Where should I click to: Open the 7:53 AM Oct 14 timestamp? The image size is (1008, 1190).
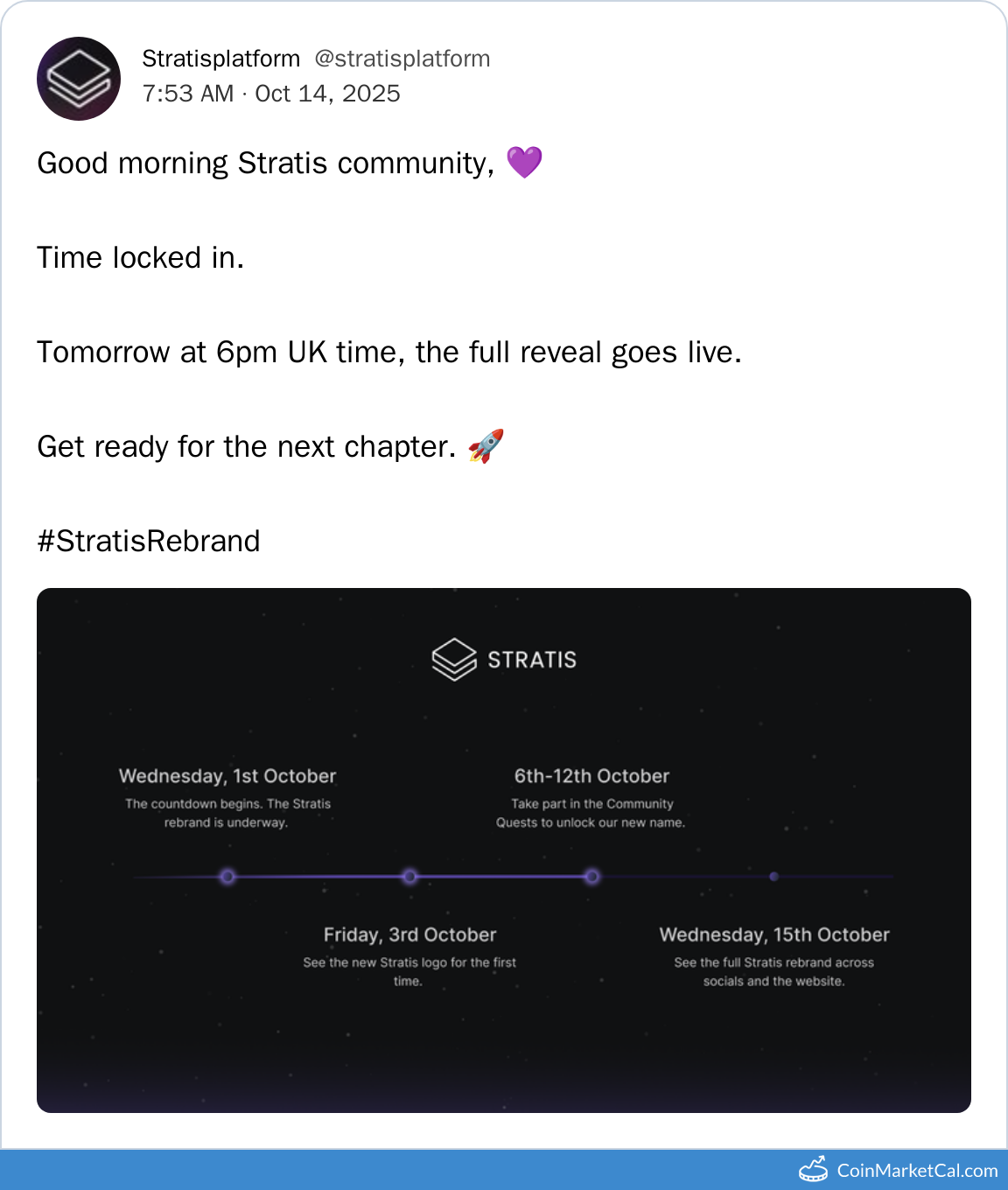(x=271, y=94)
